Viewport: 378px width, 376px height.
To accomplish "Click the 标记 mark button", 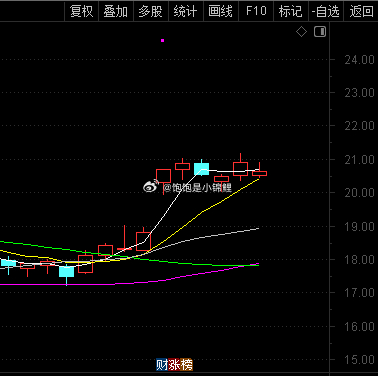I will click(291, 12).
